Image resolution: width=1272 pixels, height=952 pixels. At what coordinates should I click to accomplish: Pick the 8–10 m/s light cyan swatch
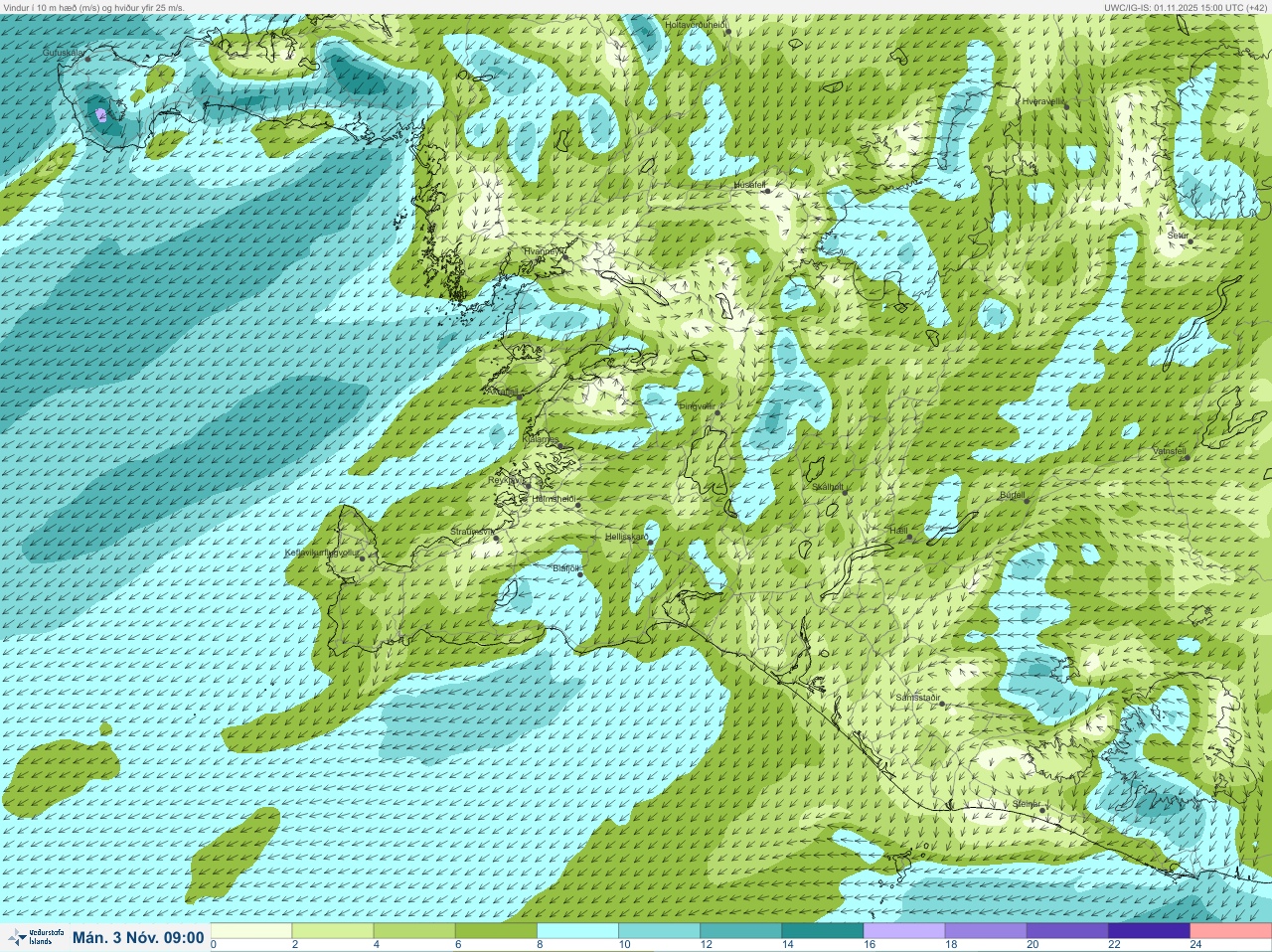coord(577,931)
